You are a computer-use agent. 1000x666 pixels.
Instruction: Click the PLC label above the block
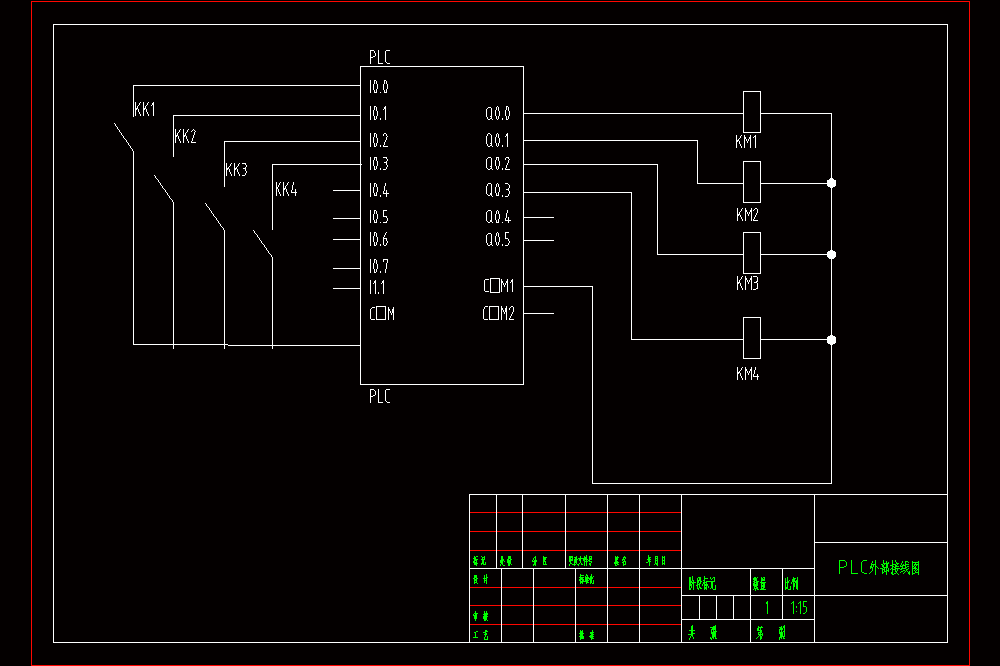click(x=379, y=57)
